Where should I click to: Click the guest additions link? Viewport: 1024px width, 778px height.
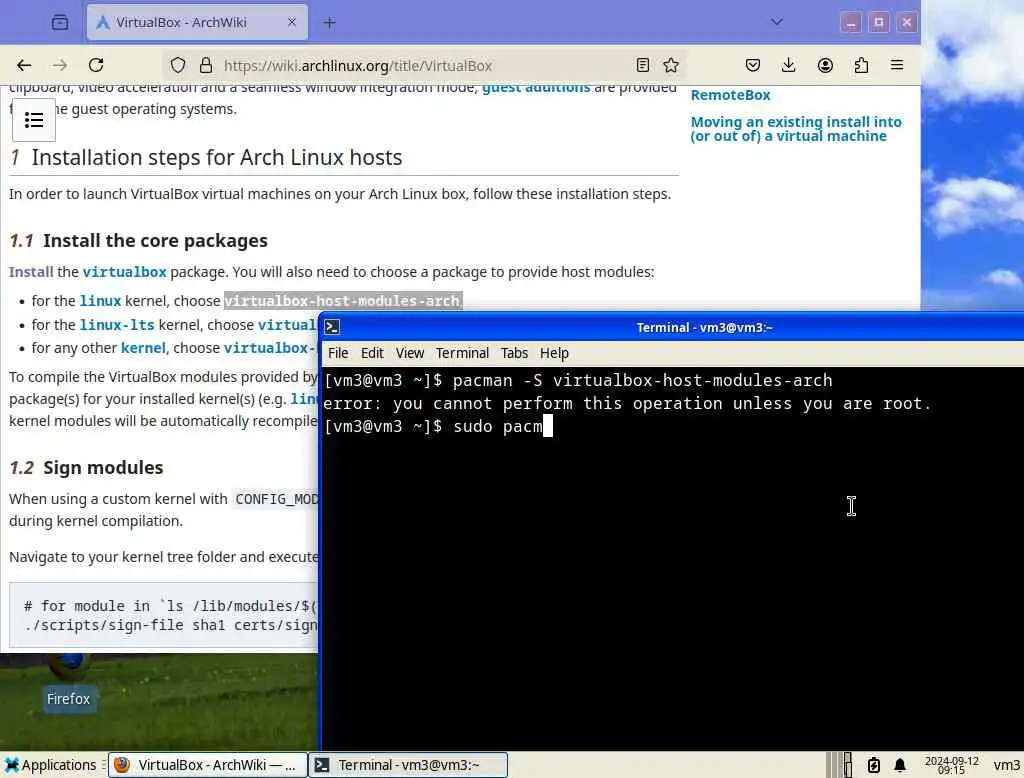[x=536, y=88]
